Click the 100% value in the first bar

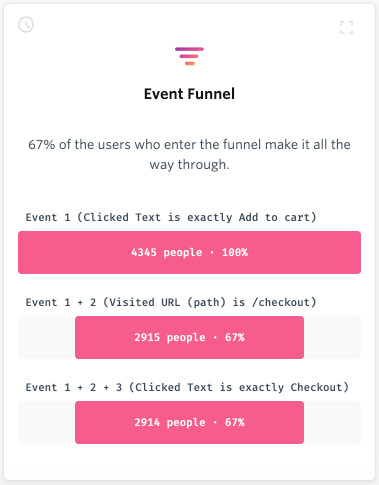click(x=235, y=252)
